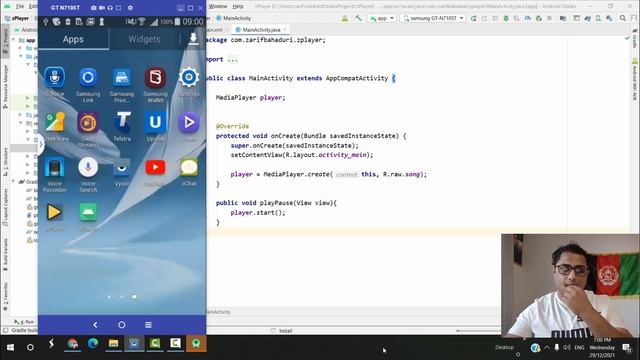The image size is (640, 360).
Task: Open phone Settings gear app
Action: (x=189, y=78)
